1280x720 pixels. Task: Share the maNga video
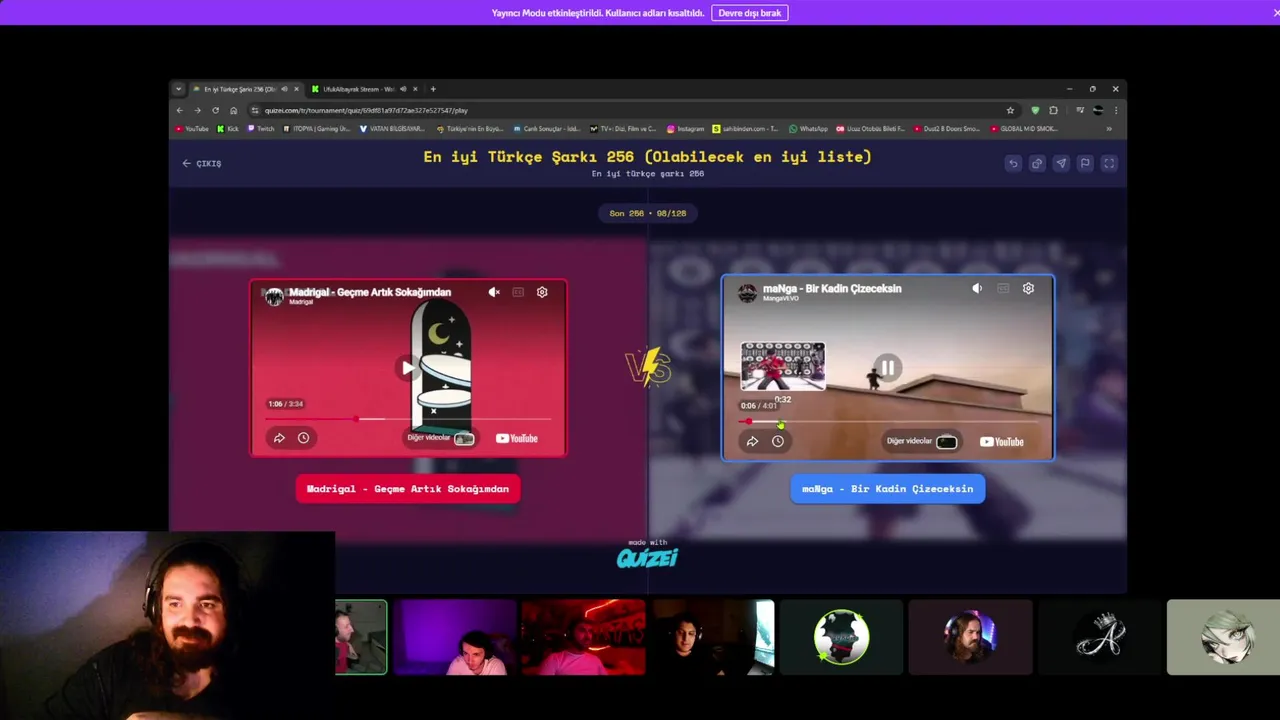[x=752, y=441]
